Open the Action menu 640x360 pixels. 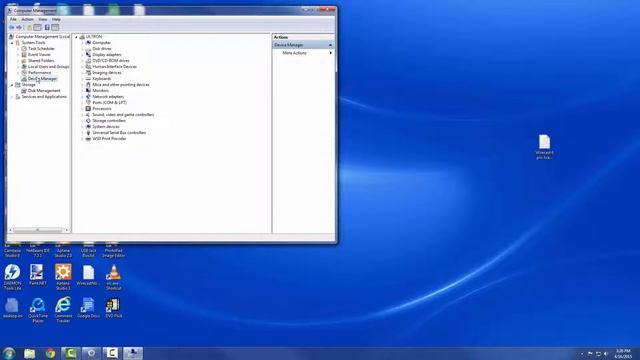click(27, 19)
